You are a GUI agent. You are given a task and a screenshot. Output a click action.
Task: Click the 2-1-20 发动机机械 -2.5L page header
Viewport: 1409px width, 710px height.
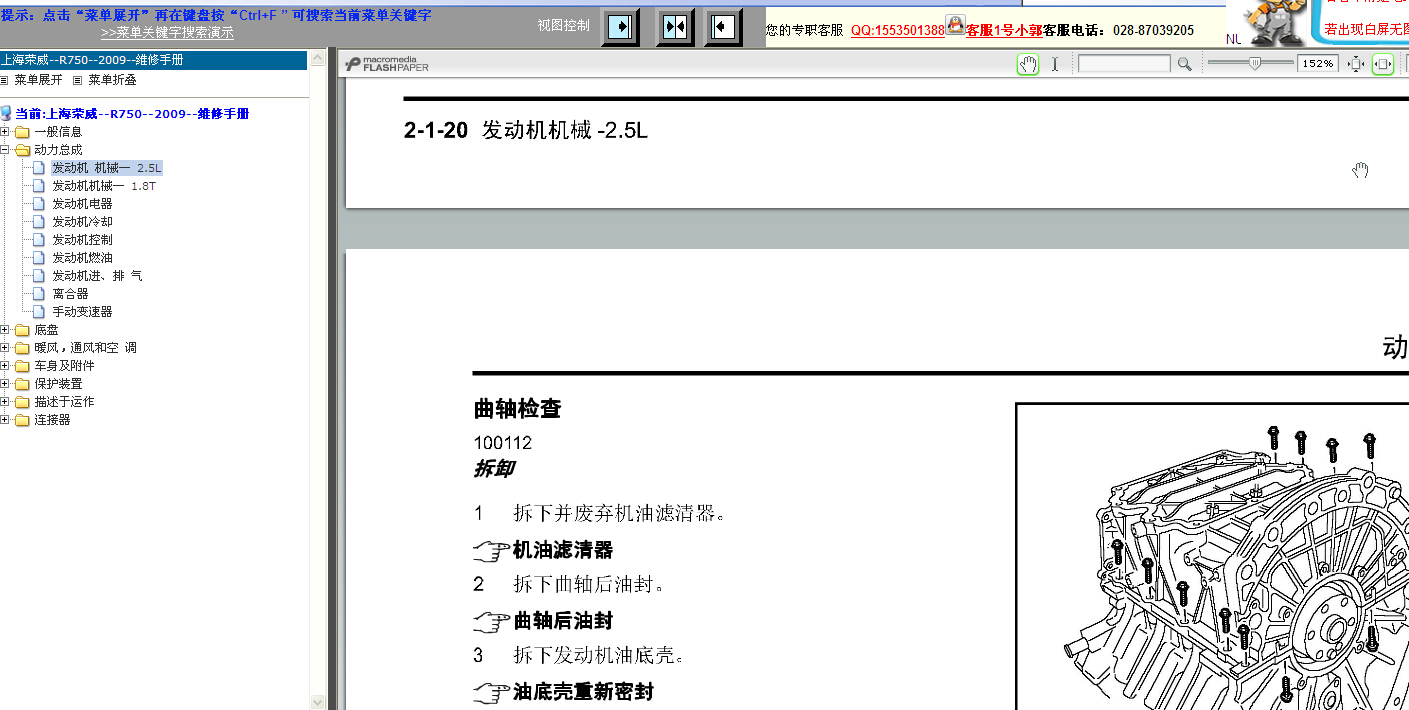[526, 130]
